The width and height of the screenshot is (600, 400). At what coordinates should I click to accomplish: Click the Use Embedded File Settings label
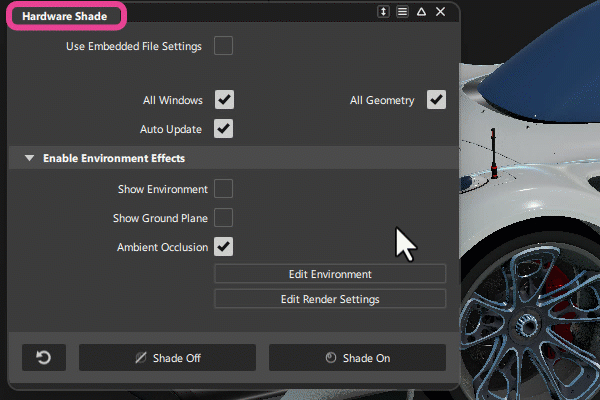pyautogui.click(x=134, y=46)
